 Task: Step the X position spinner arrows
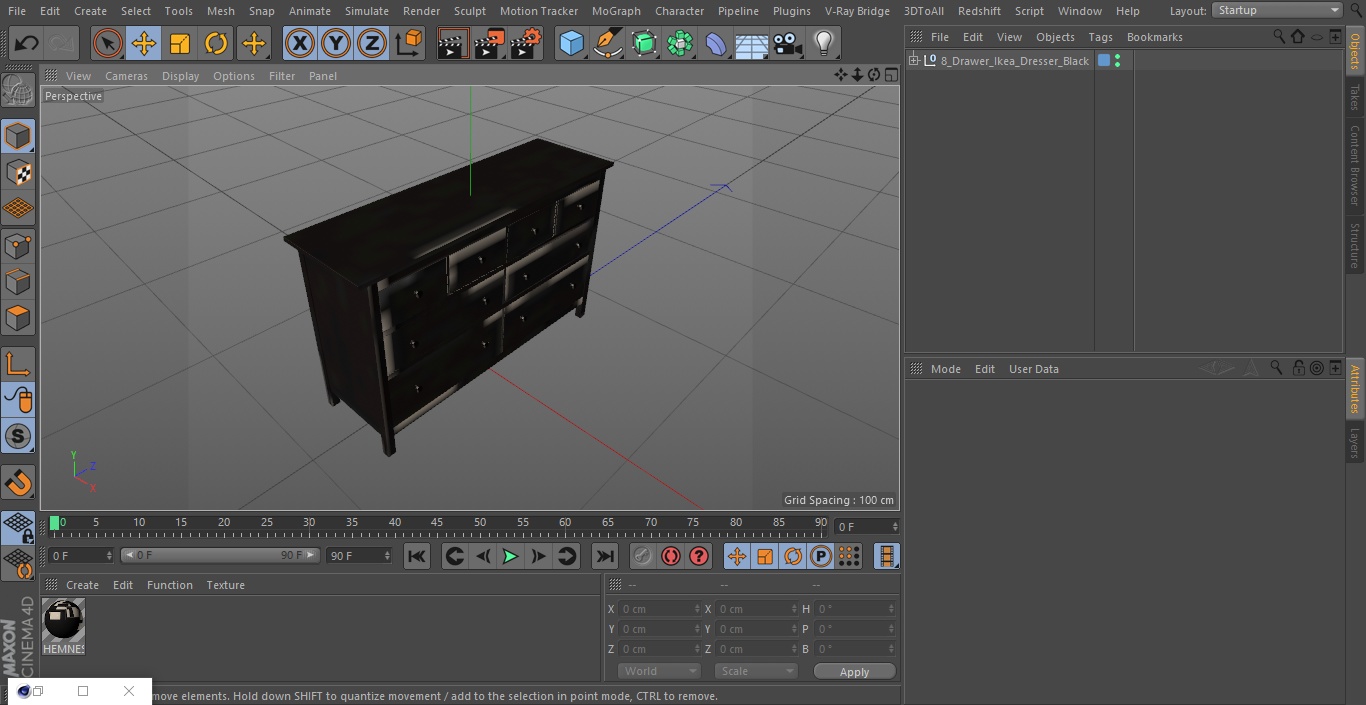[697, 609]
